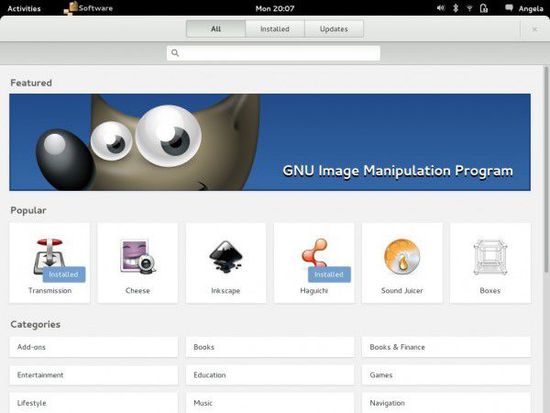Click the Wi-Fi network icon
The image size is (550, 413).
point(469,8)
